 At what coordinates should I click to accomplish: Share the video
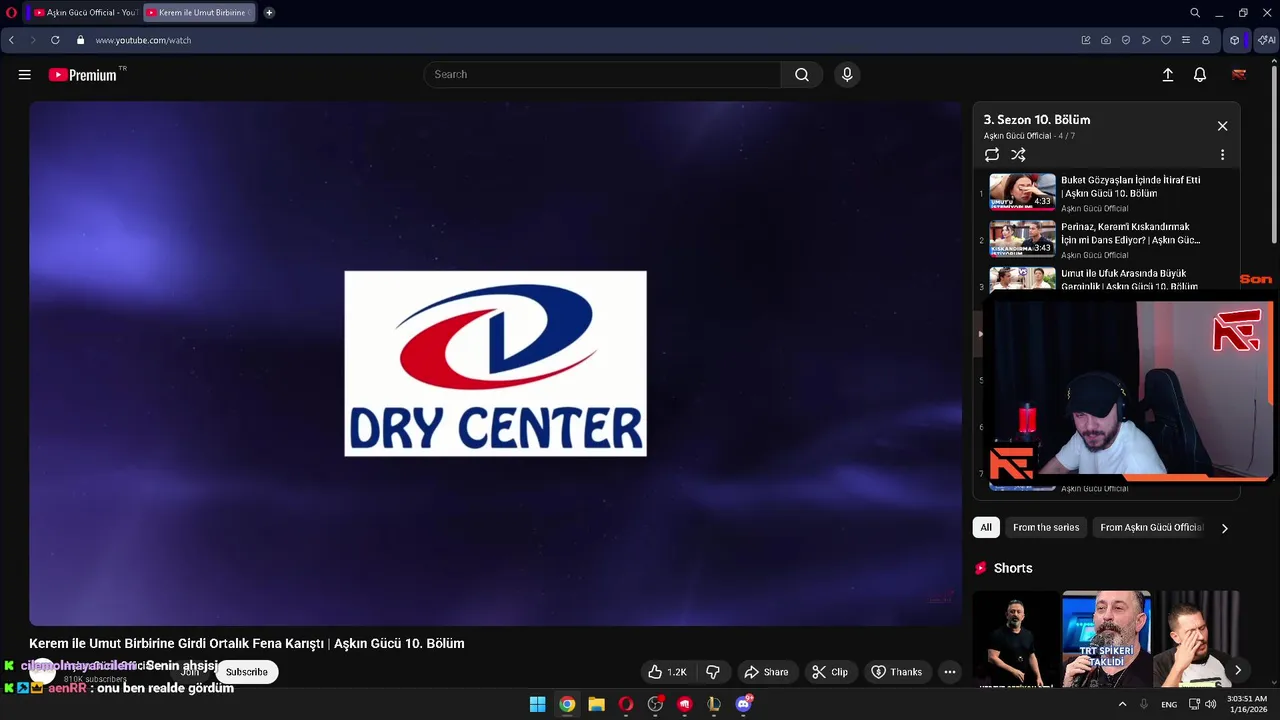coord(766,672)
